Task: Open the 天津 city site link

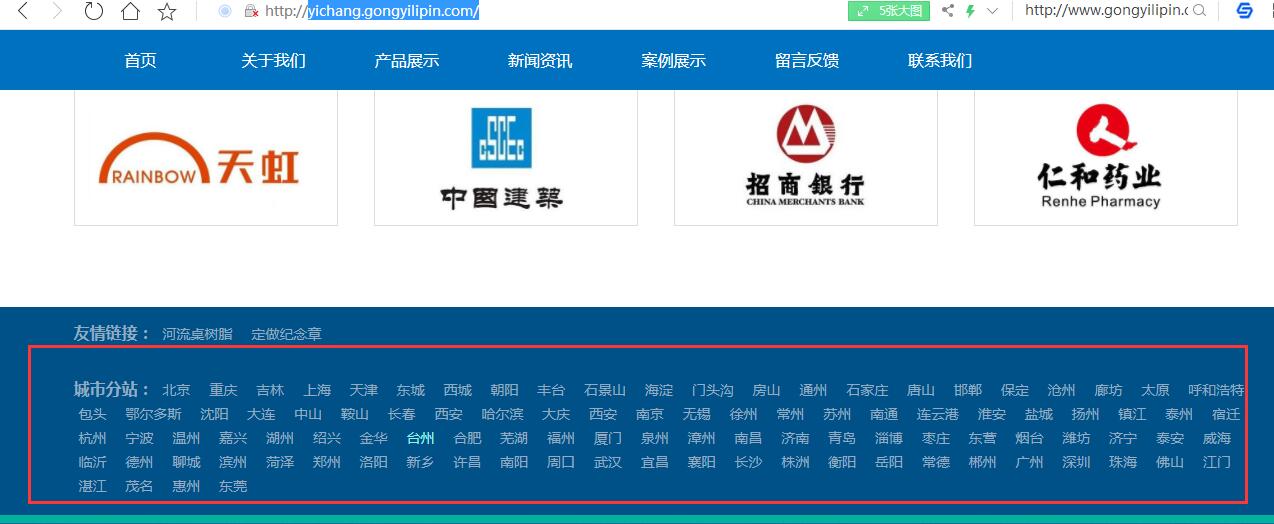Action: (364, 390)
